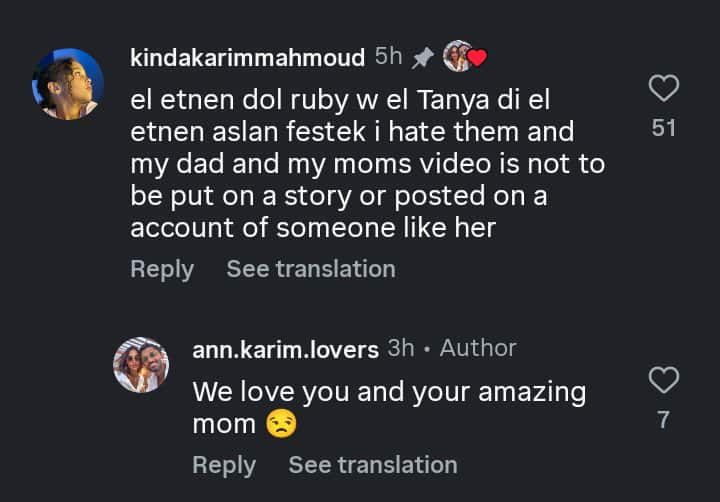Open ann.karim.lovers' profile picture

click(x=141, y=365)
